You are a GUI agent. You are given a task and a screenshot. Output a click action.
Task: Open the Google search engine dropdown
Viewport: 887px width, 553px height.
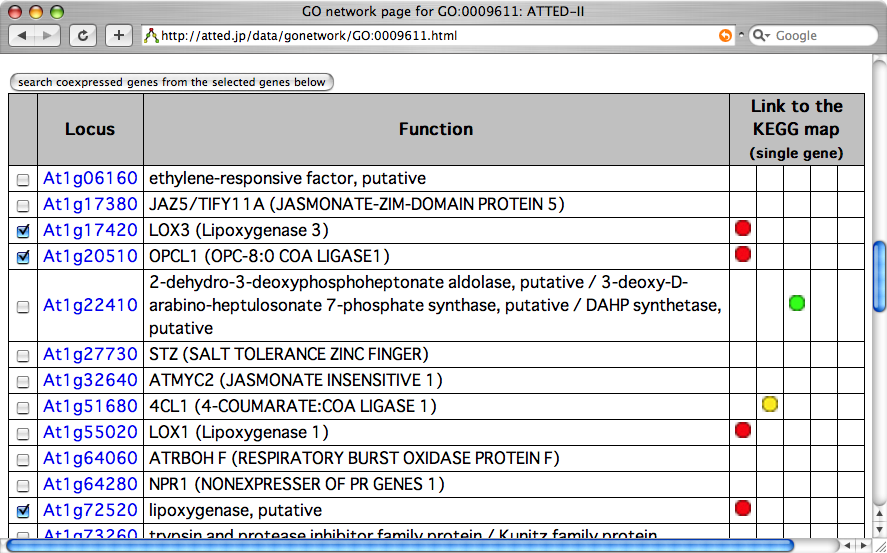762,36
